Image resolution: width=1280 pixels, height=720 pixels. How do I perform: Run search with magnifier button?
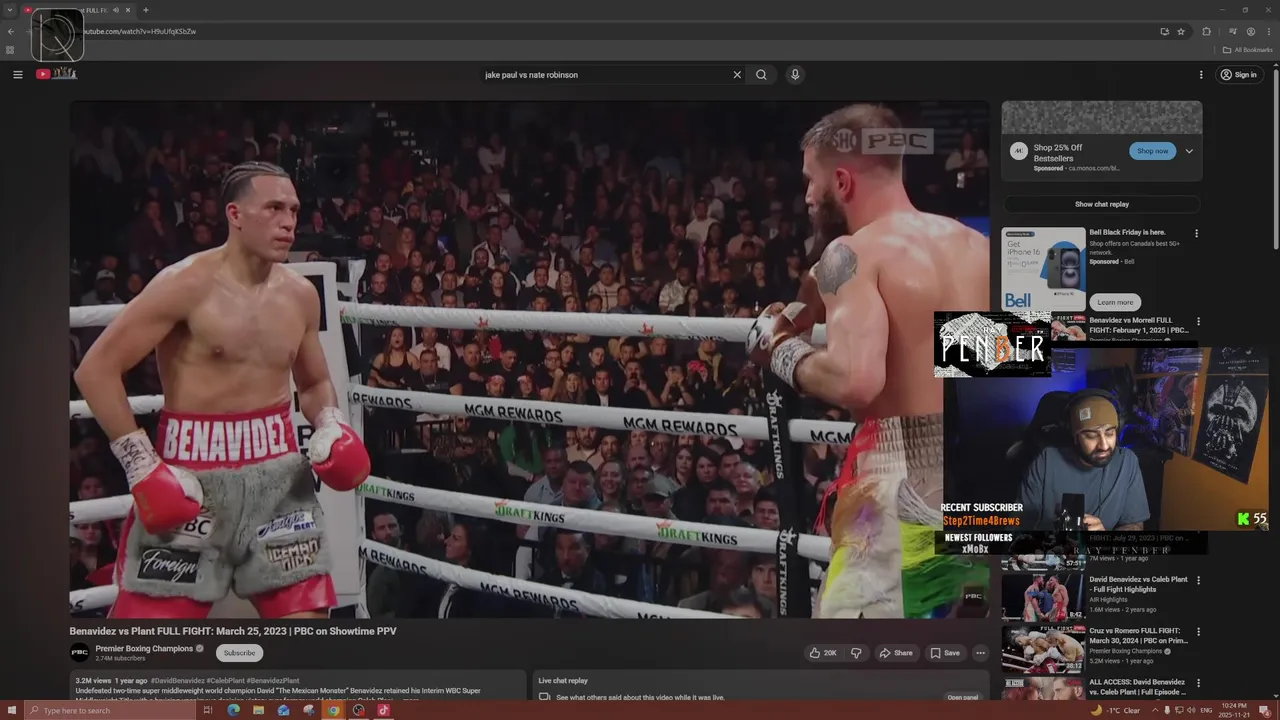(761, 74)
